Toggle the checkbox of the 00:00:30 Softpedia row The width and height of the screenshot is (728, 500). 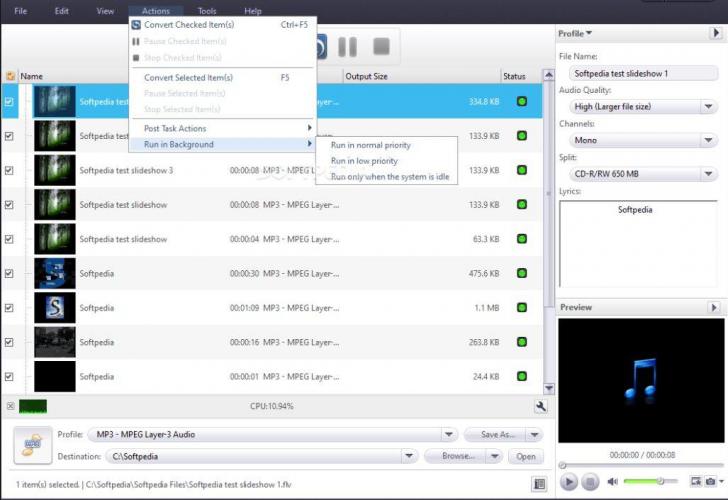pyautogui.click(x=9, y=273)
